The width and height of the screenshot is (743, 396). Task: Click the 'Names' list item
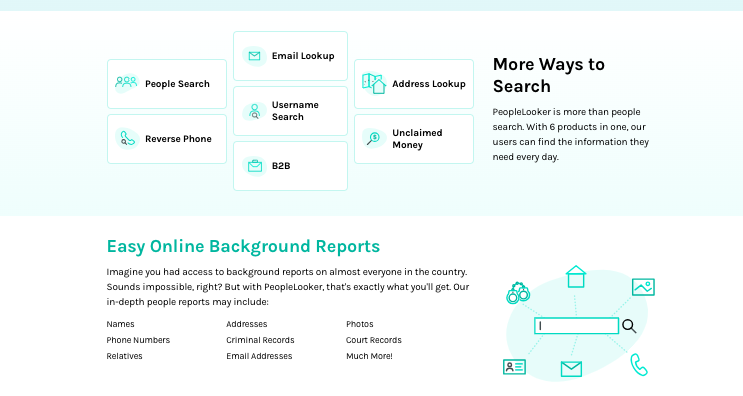(x=120, y=324)
